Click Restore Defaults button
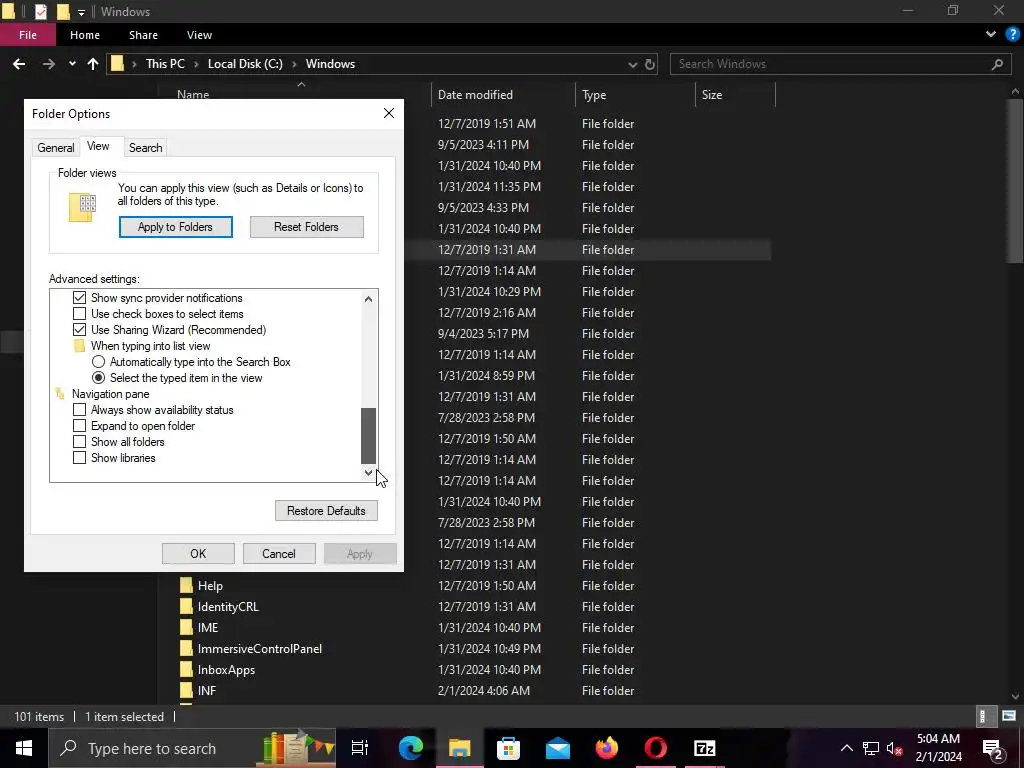Viewport: 1024px width, 768px height. [326, 511]
